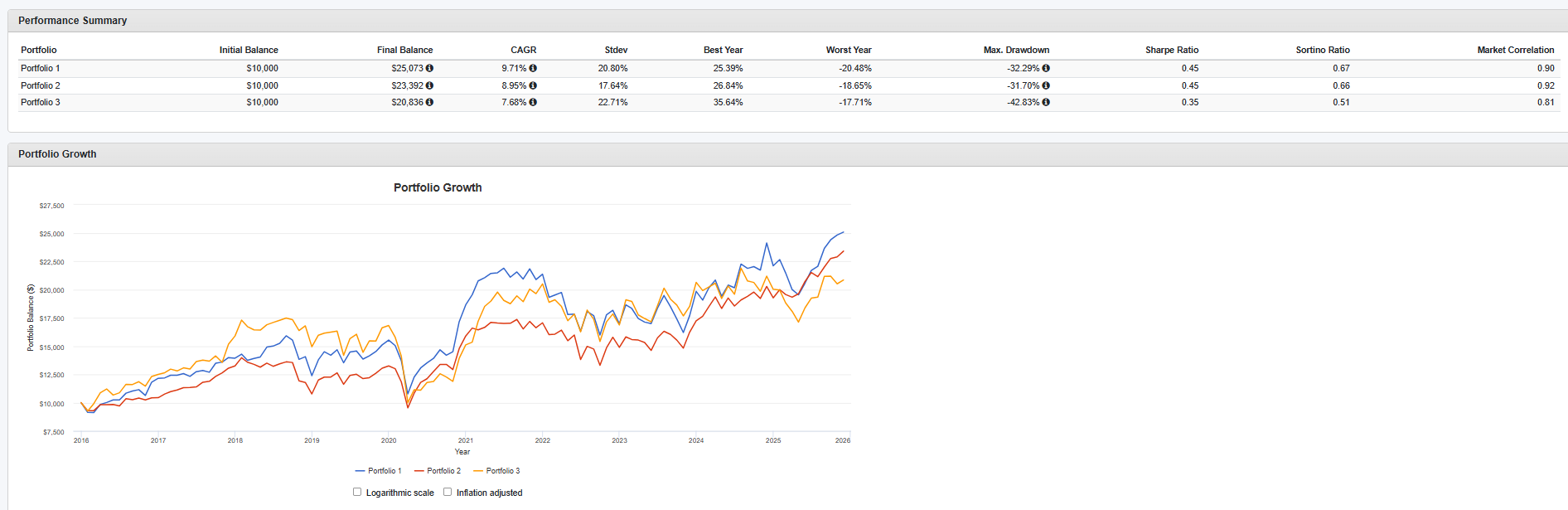Click info icon beside -42.83% max drawdown
The height and width of the screenshot is (510, 1568).
[x=1046, y=102]
